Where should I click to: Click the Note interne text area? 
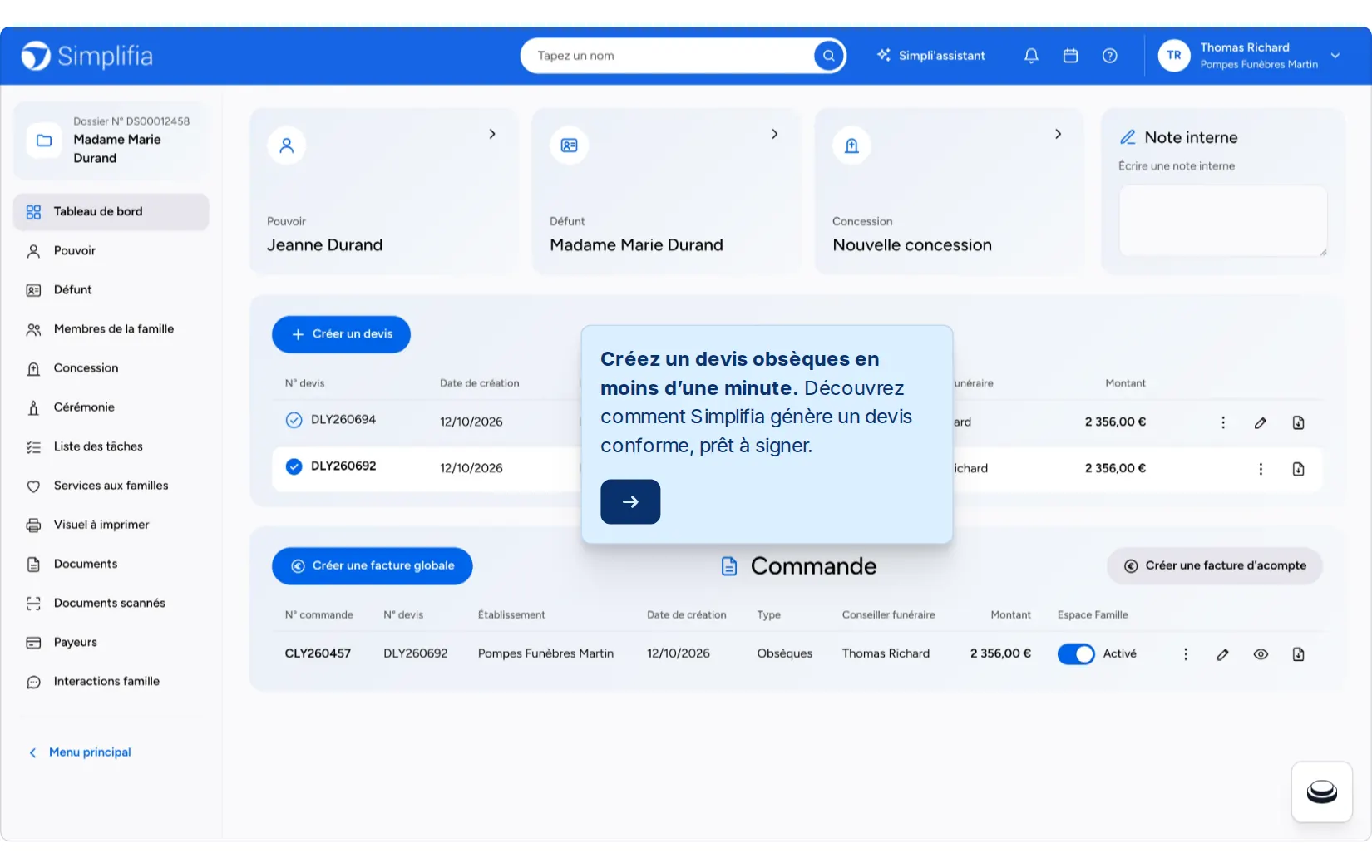(x=1222, y=221)
